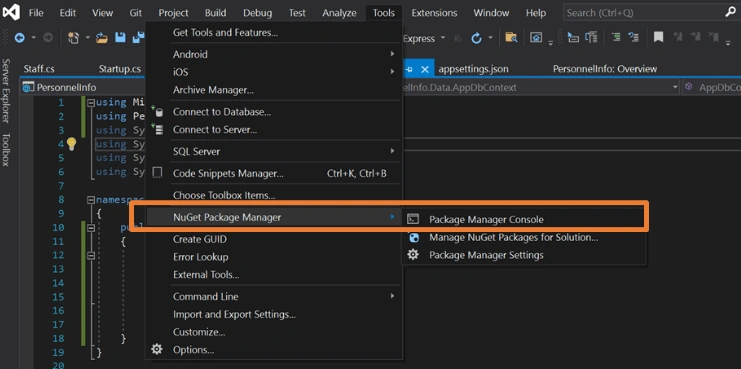This screenshot has width=741, height=369.
Task: Open the Toolbox side panel
Action: coord(6,150)
